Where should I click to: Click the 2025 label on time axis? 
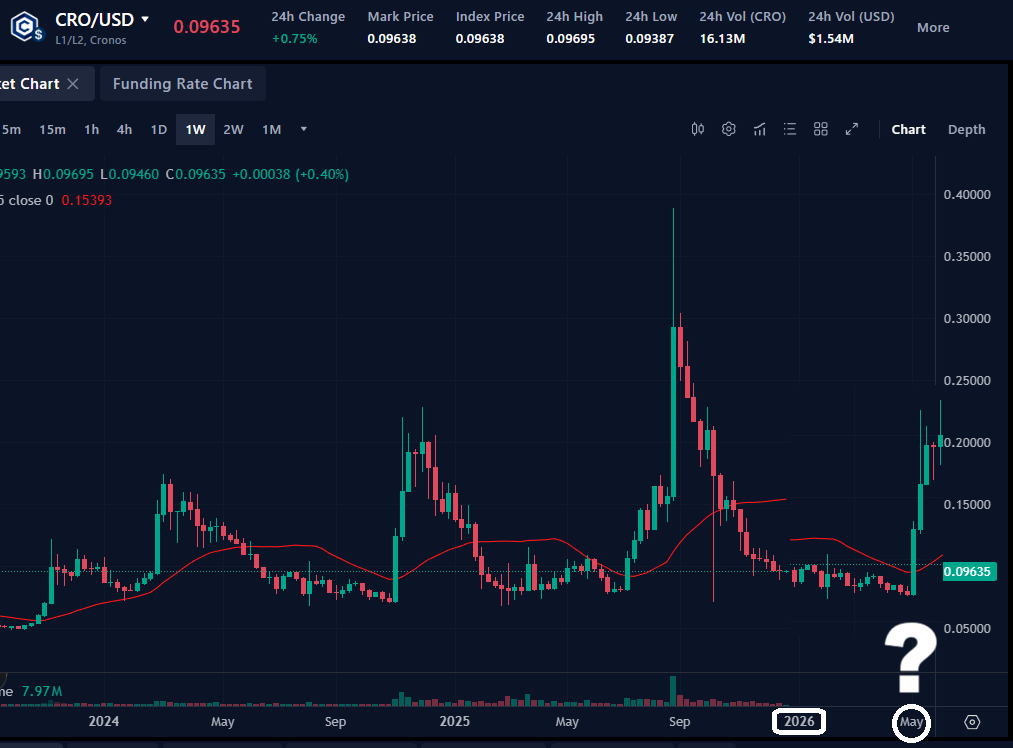pyautogui.click(x=454, y=721)
